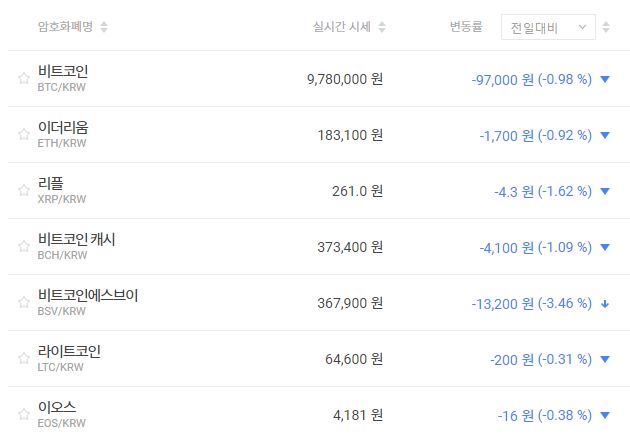Click the 변동률 column header
The width and height of the screenshot is (630, 438).
pos(466,27)
